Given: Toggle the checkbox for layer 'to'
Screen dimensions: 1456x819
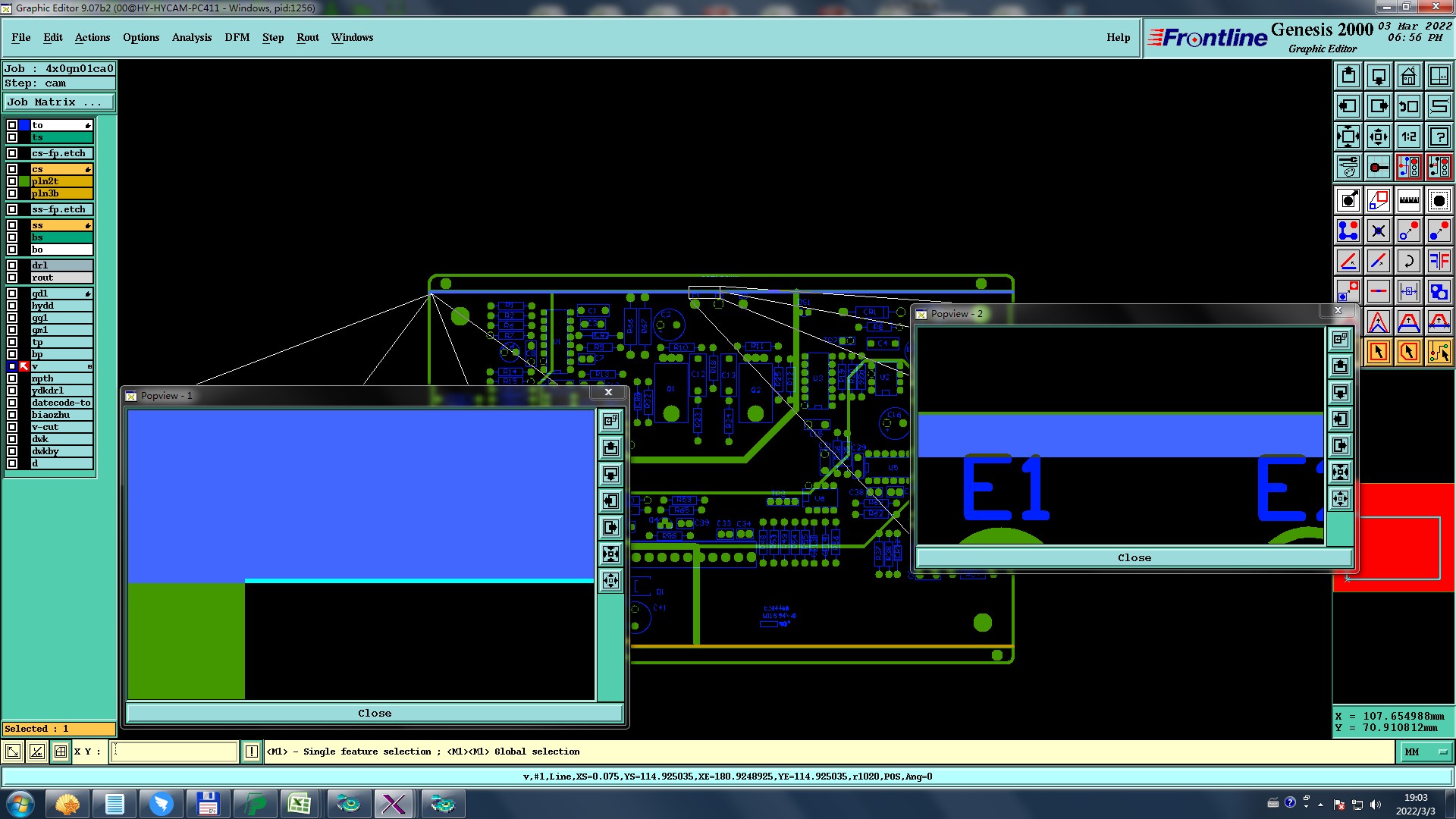Looking at the screenshot, I should click(x=12, y=125).
